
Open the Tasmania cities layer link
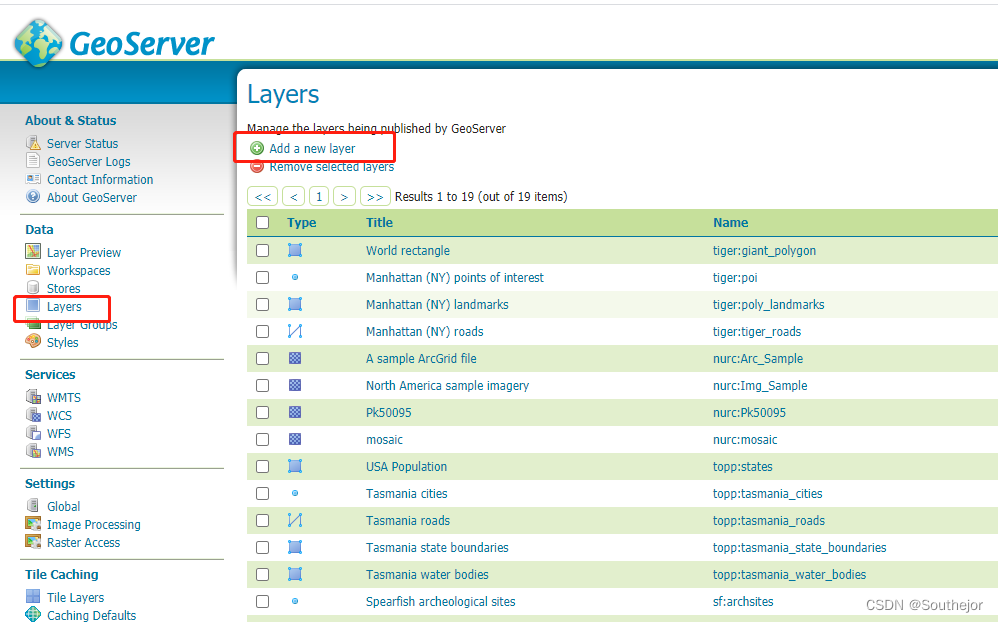pyautogui.click(x=407, y=493)
